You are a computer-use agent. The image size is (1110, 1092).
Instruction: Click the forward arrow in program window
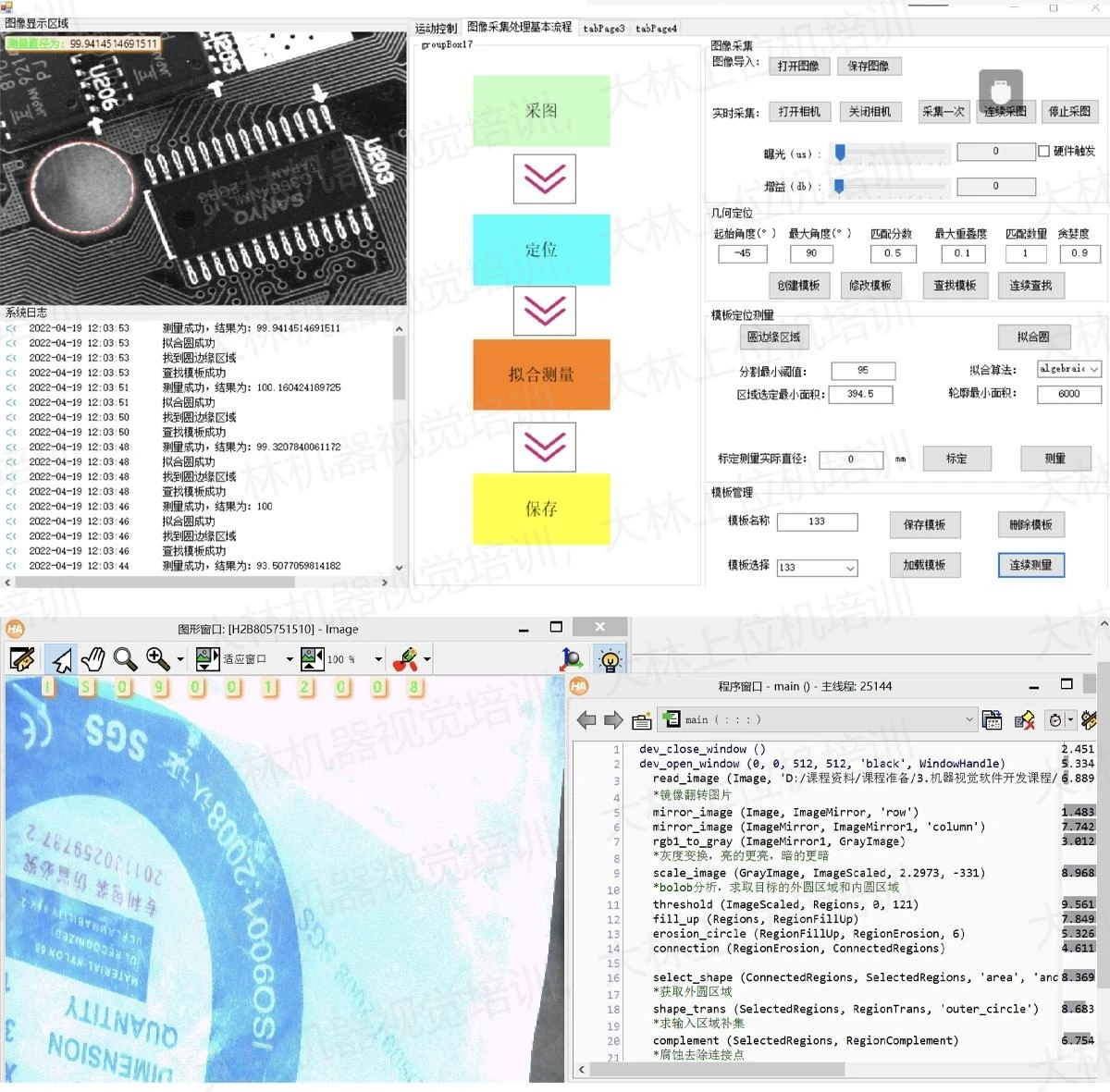(613, 720)
